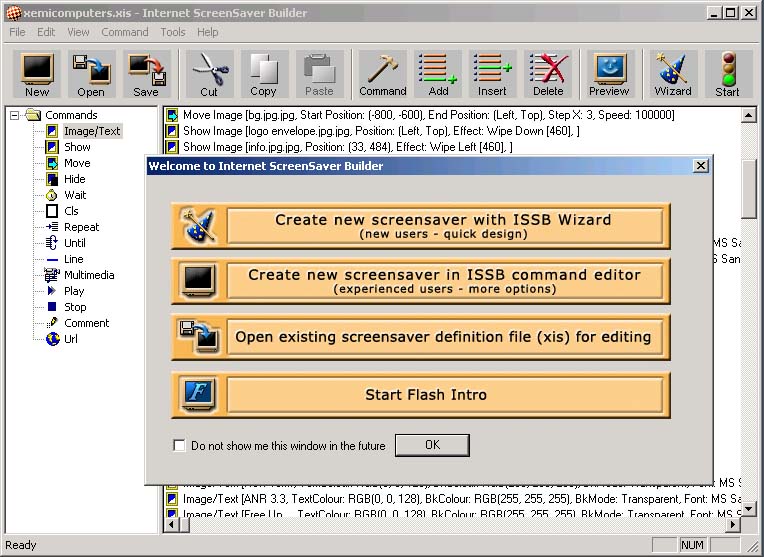Open the Help menu
The height and width of the screenshot is (557, 764).
[208, 32]
